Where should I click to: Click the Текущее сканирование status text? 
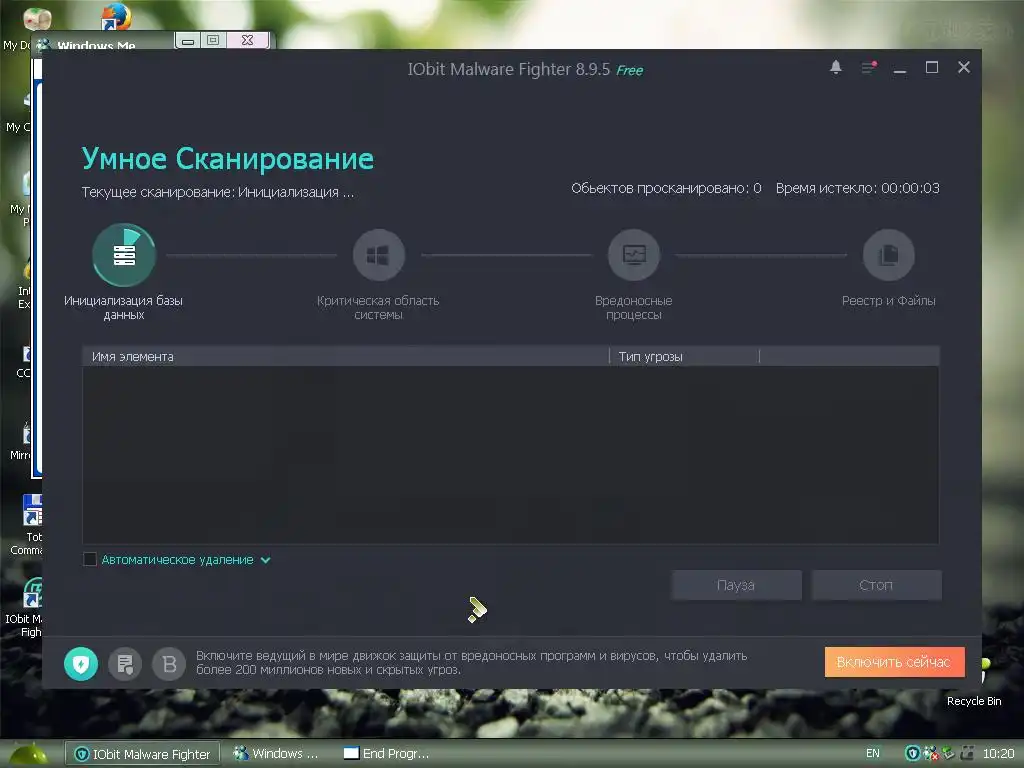pyautogui.click(x=217, y=192)
